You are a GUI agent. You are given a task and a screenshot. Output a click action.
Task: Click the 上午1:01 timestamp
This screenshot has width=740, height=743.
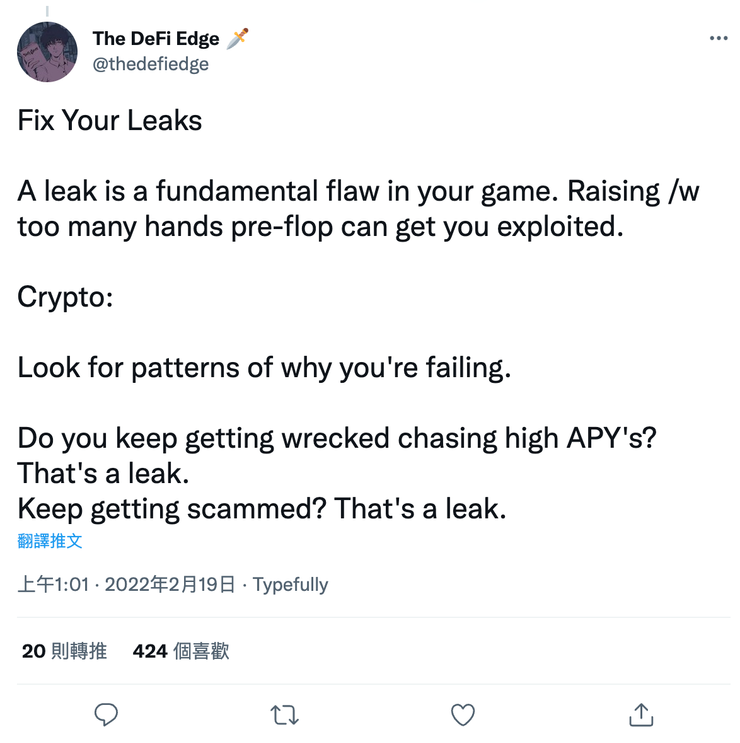coord(56,585)
